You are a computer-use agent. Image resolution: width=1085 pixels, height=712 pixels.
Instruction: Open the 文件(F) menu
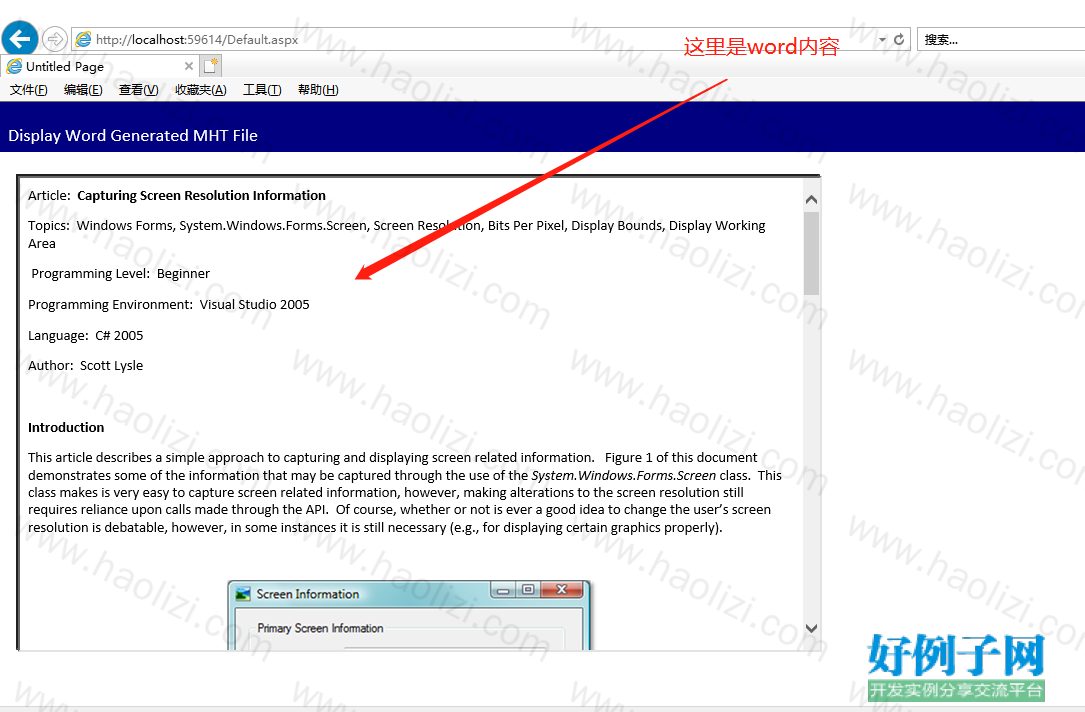pyautogui.click(x=28, y=90)
